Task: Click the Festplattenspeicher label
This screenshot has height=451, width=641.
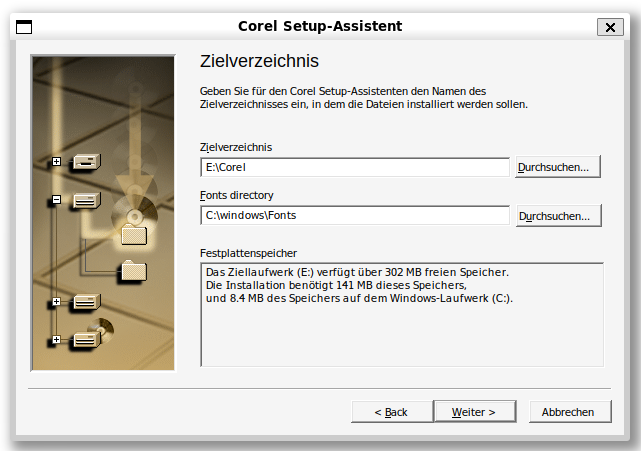Action: (x=248, y=253)
